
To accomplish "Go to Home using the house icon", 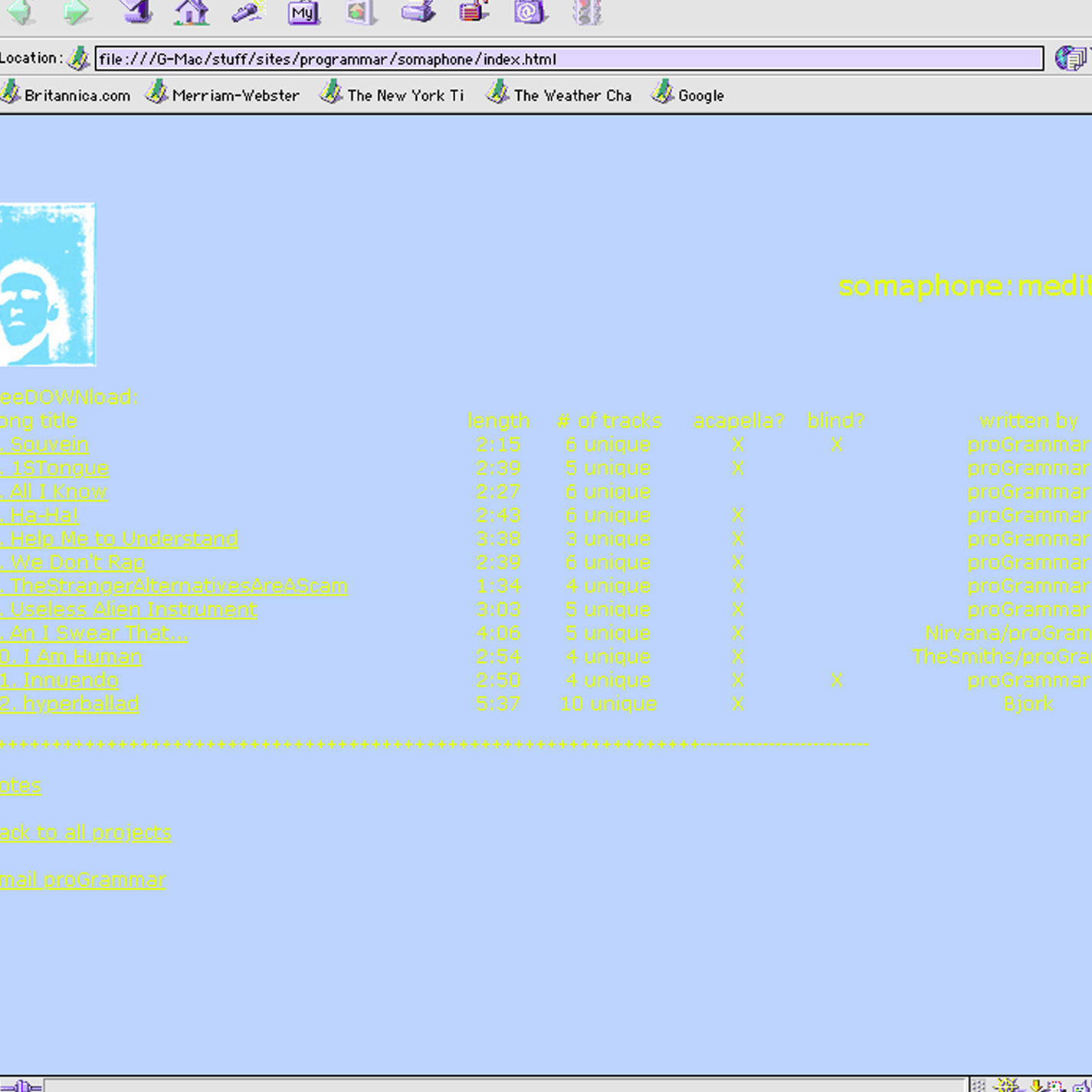I will point(192,11).
